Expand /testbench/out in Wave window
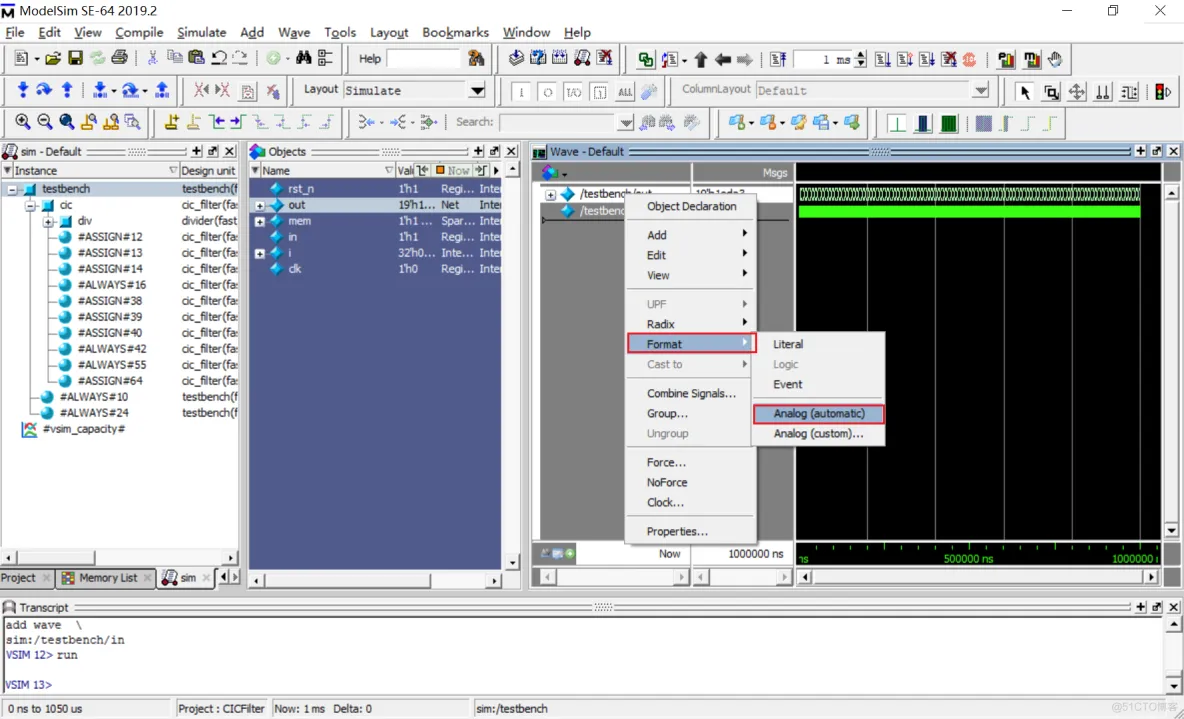The image size is (1184, 719). tap(550, 195)
